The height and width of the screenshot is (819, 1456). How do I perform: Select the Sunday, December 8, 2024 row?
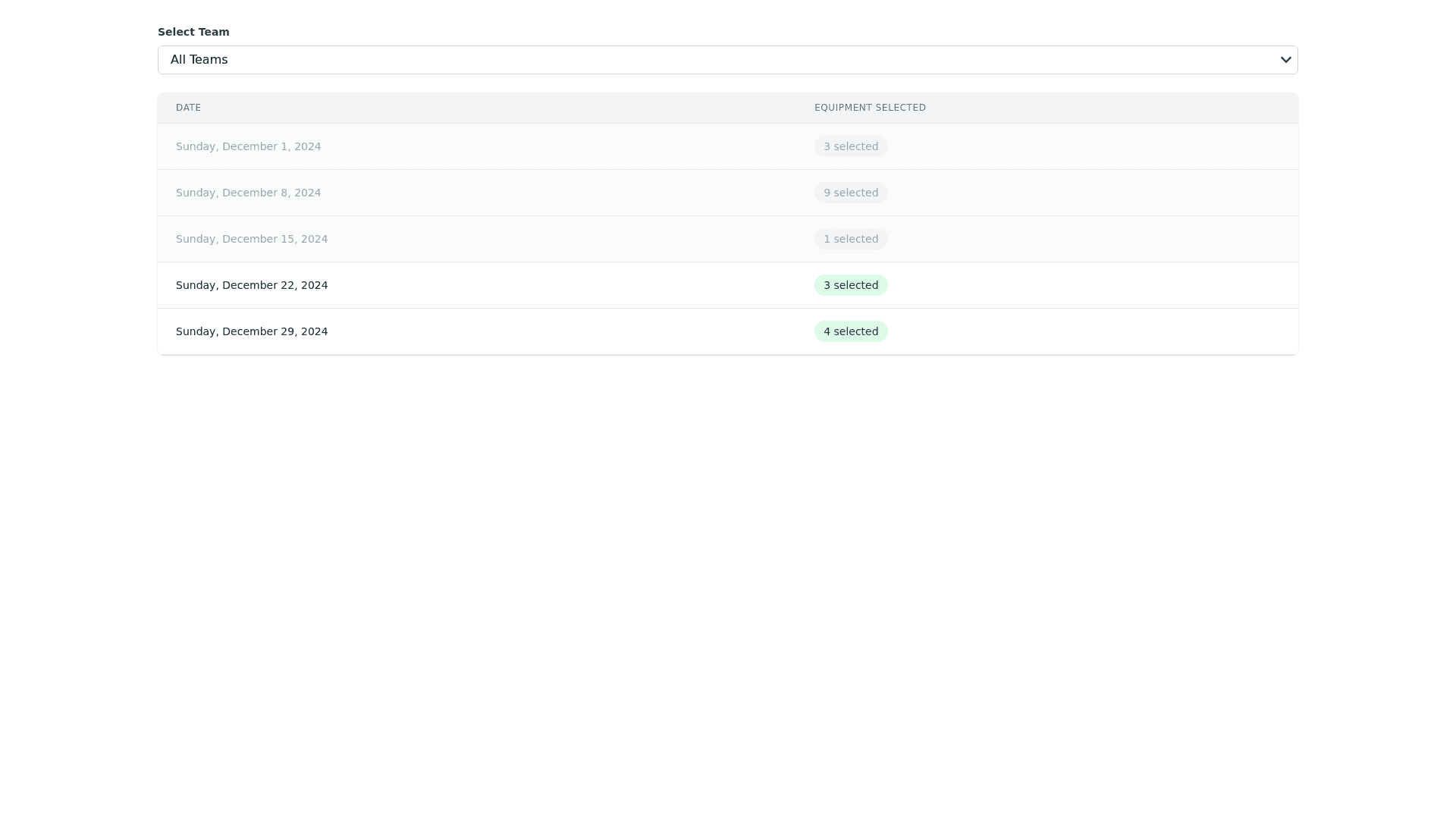[x=248, y=193]
